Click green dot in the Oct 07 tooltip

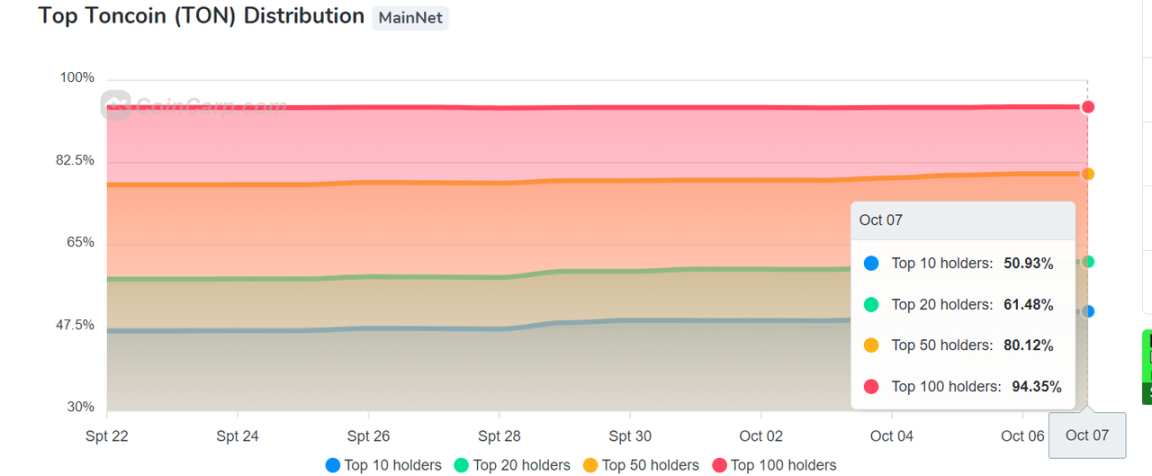[871, 305]
